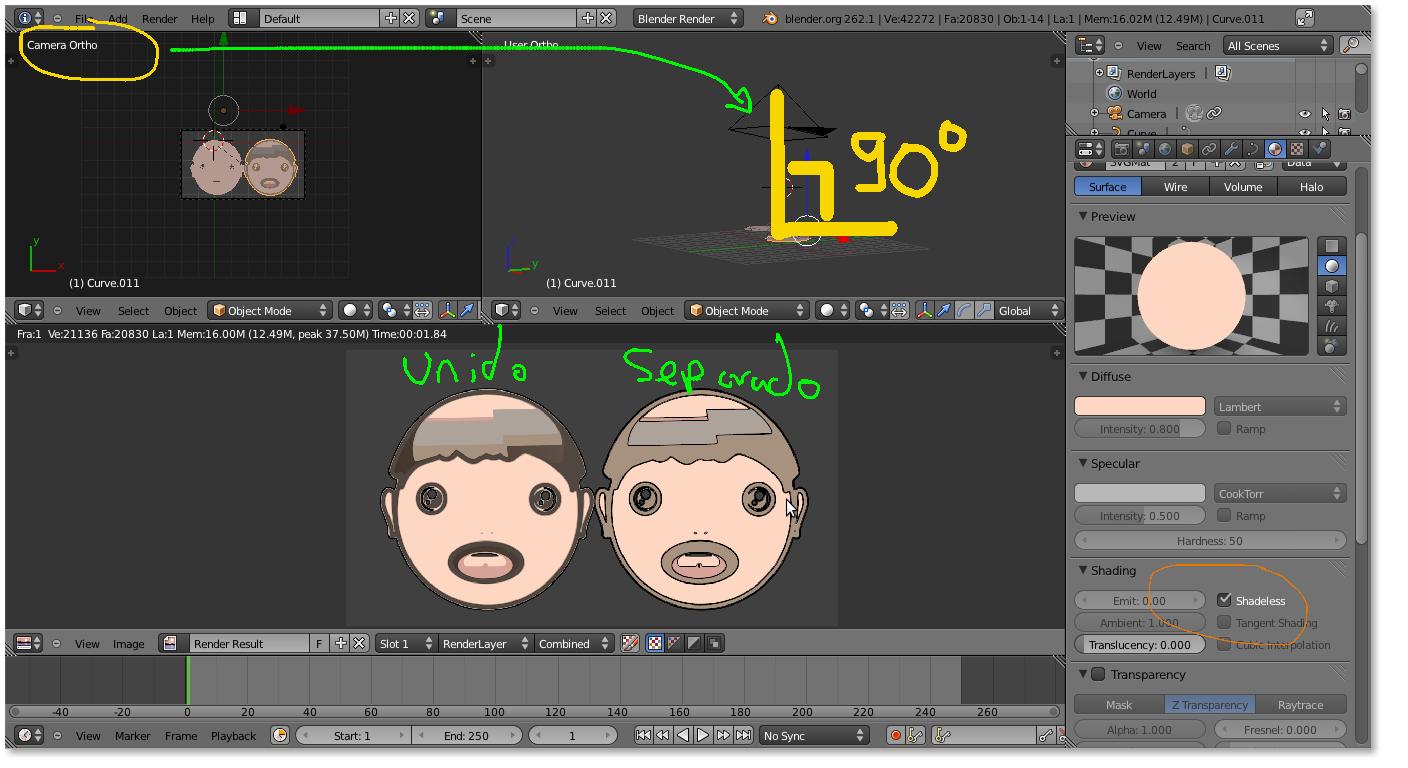The width and height of the screenshot is (1408, 768).
Task: Click the specular color swatch
Action: (x=1140, y=493)
